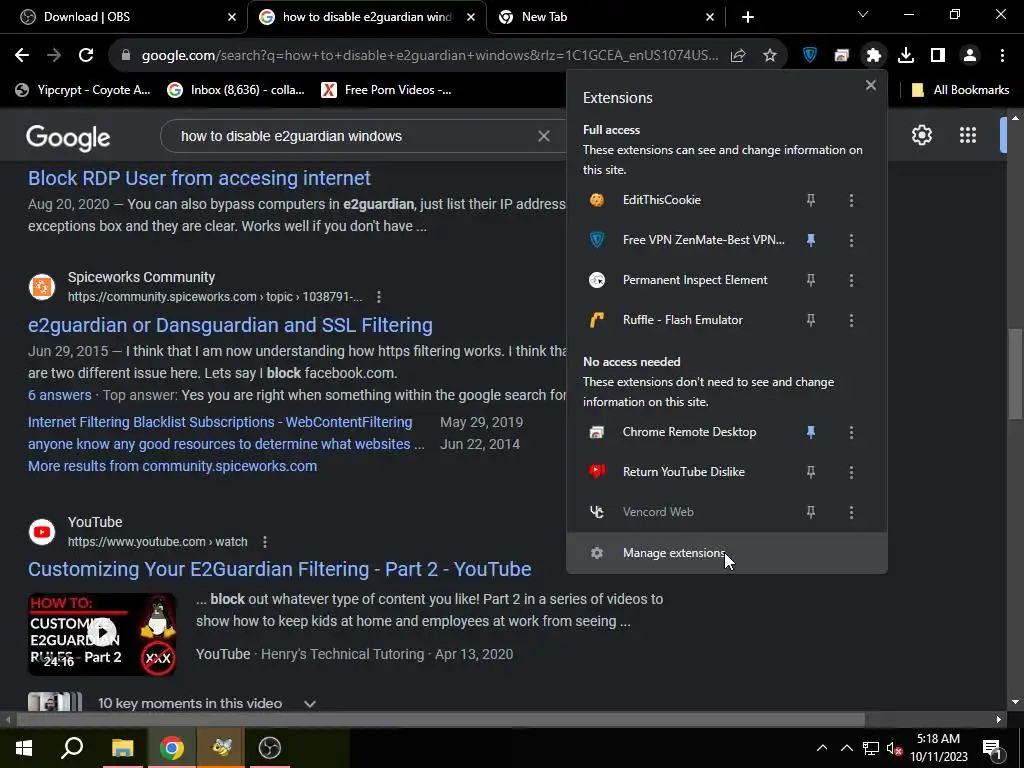Open the All Bookmarks folder
Viewport: 1024px width, 768px height.
960,90
